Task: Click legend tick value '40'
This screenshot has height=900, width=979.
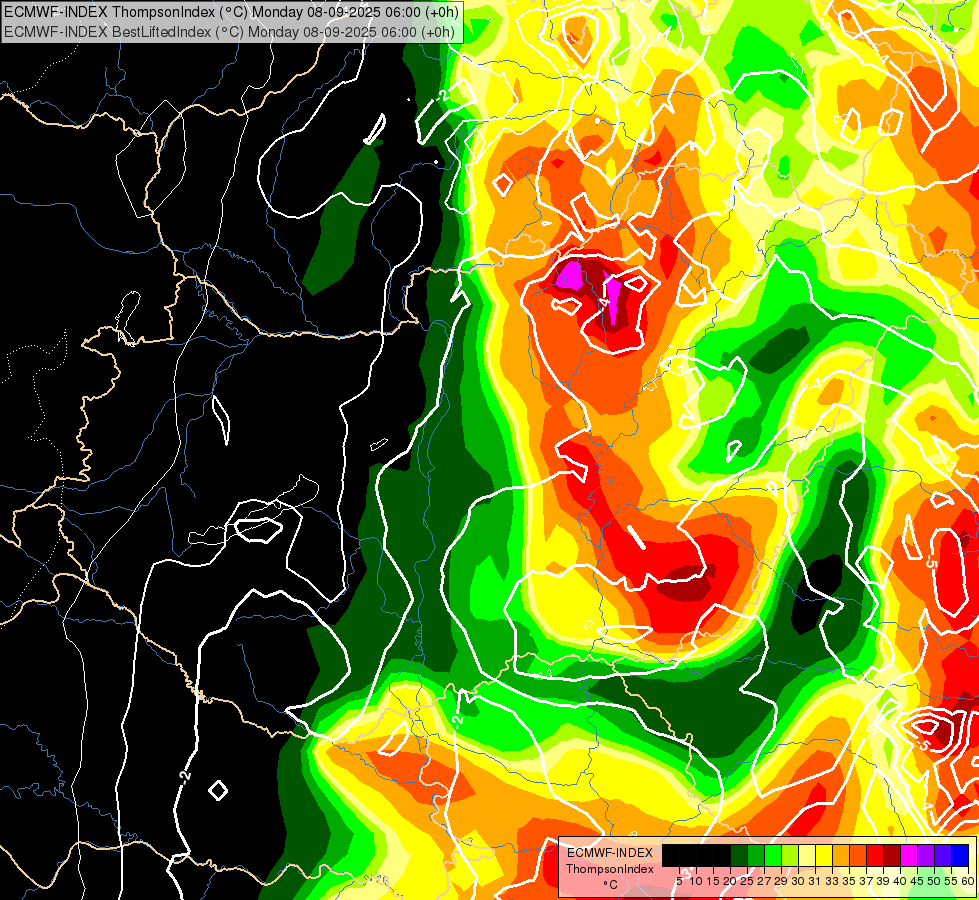Action: (x=901, y=881)
